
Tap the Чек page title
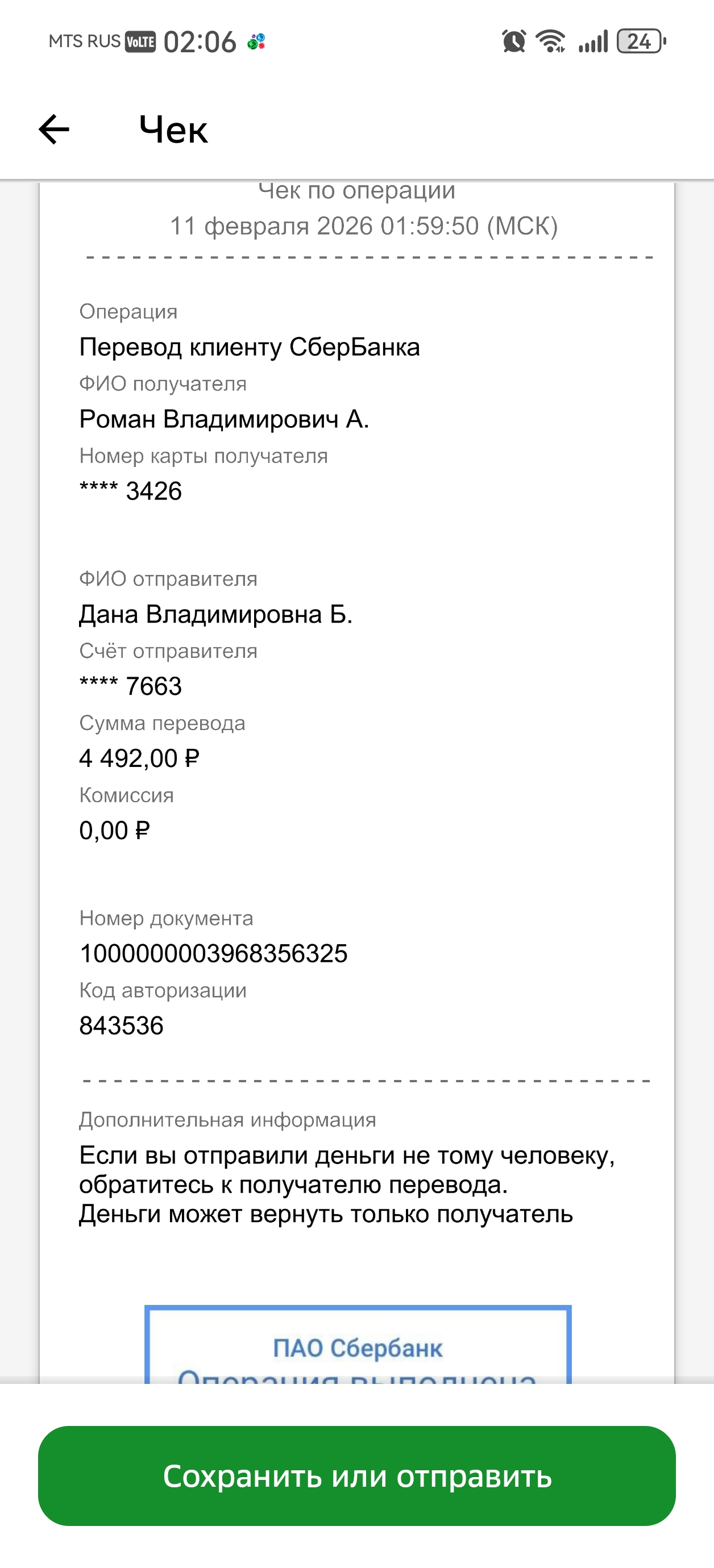click(x=173, y=130)
